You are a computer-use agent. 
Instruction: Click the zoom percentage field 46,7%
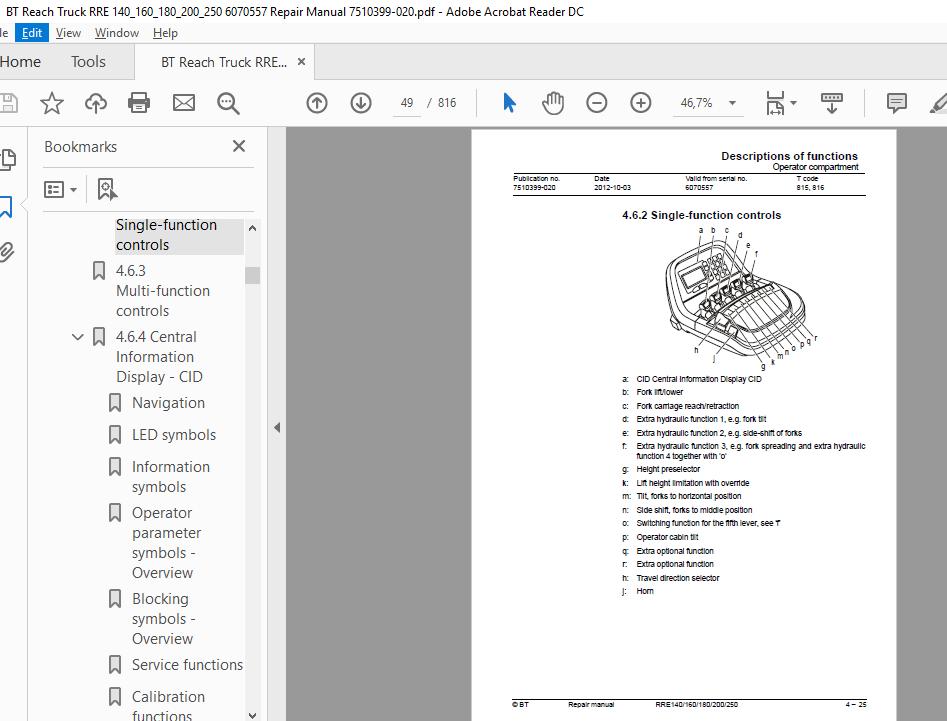tap(696, 103)
